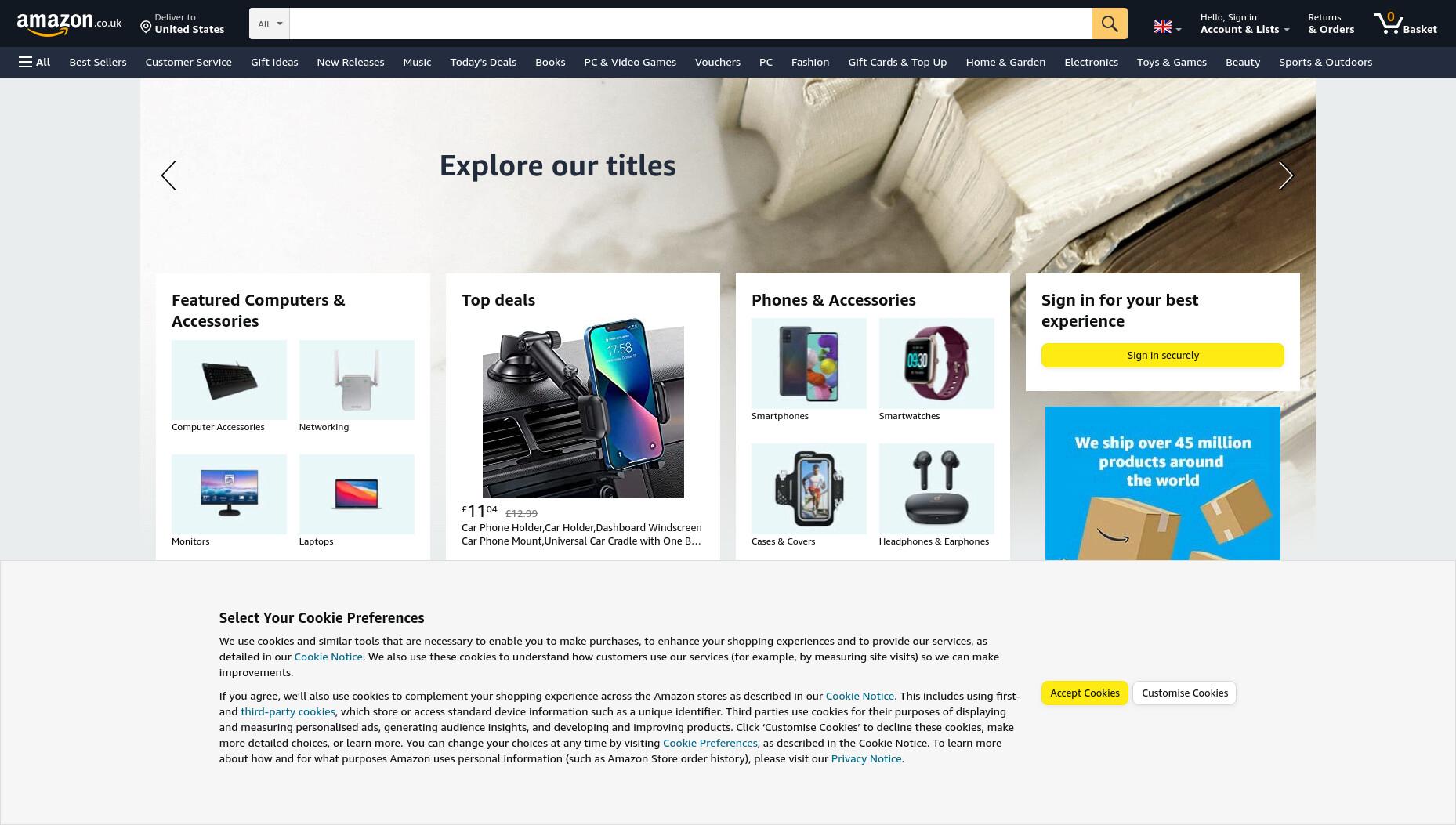Open Today's Deals in navigation bar
This screenshot has height=825, width=1456.
483,62
